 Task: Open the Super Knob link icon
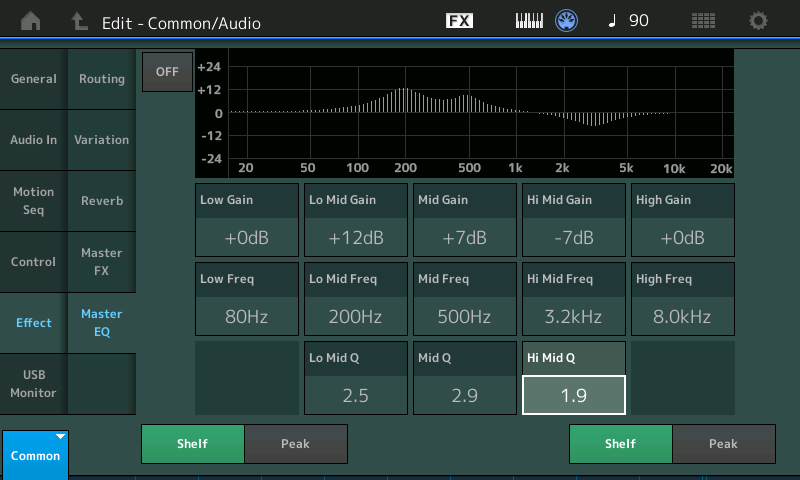pos(566,21)
